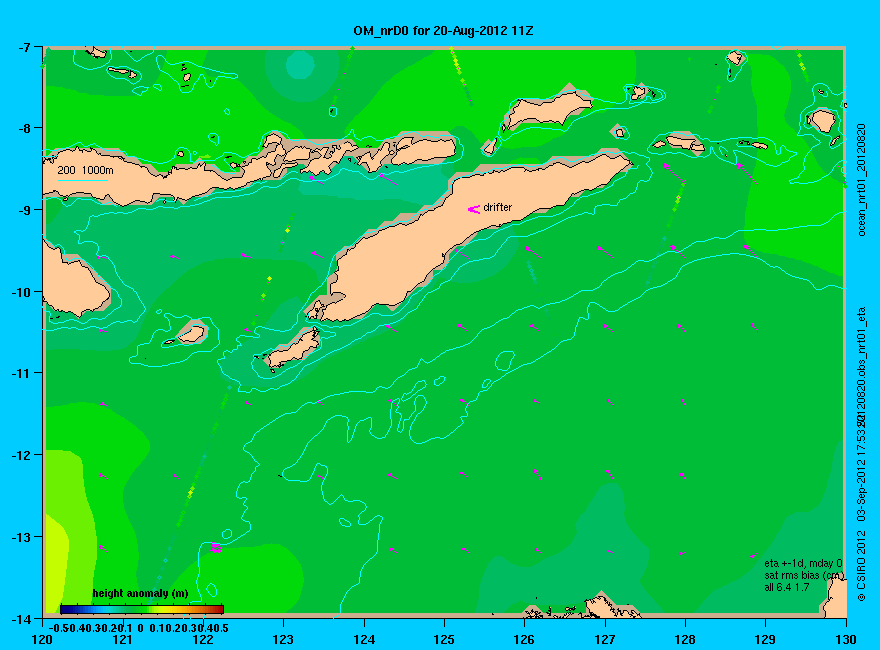Click the height anomaly color scale bar
Viewport: 880px width, 650px height.
pyautogui.click(x=141, y=609)
